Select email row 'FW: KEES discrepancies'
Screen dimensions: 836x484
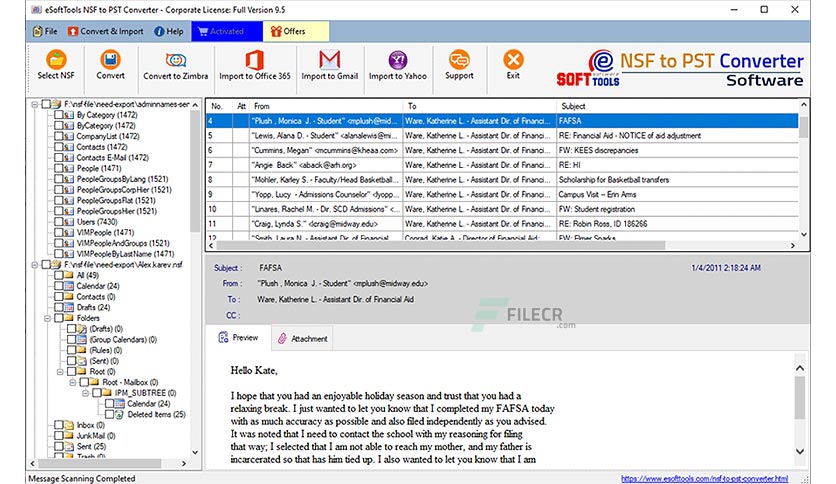point(502,150)
